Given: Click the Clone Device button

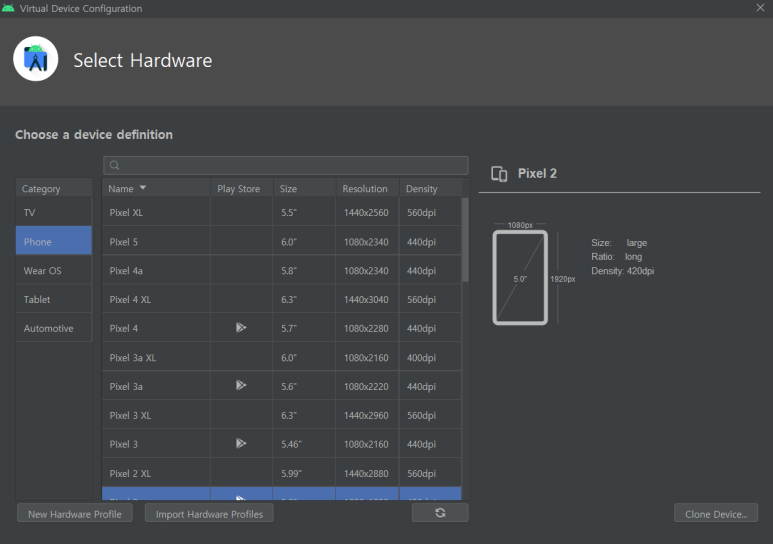Looking at the screenshot, I should (x=716, y=514).
